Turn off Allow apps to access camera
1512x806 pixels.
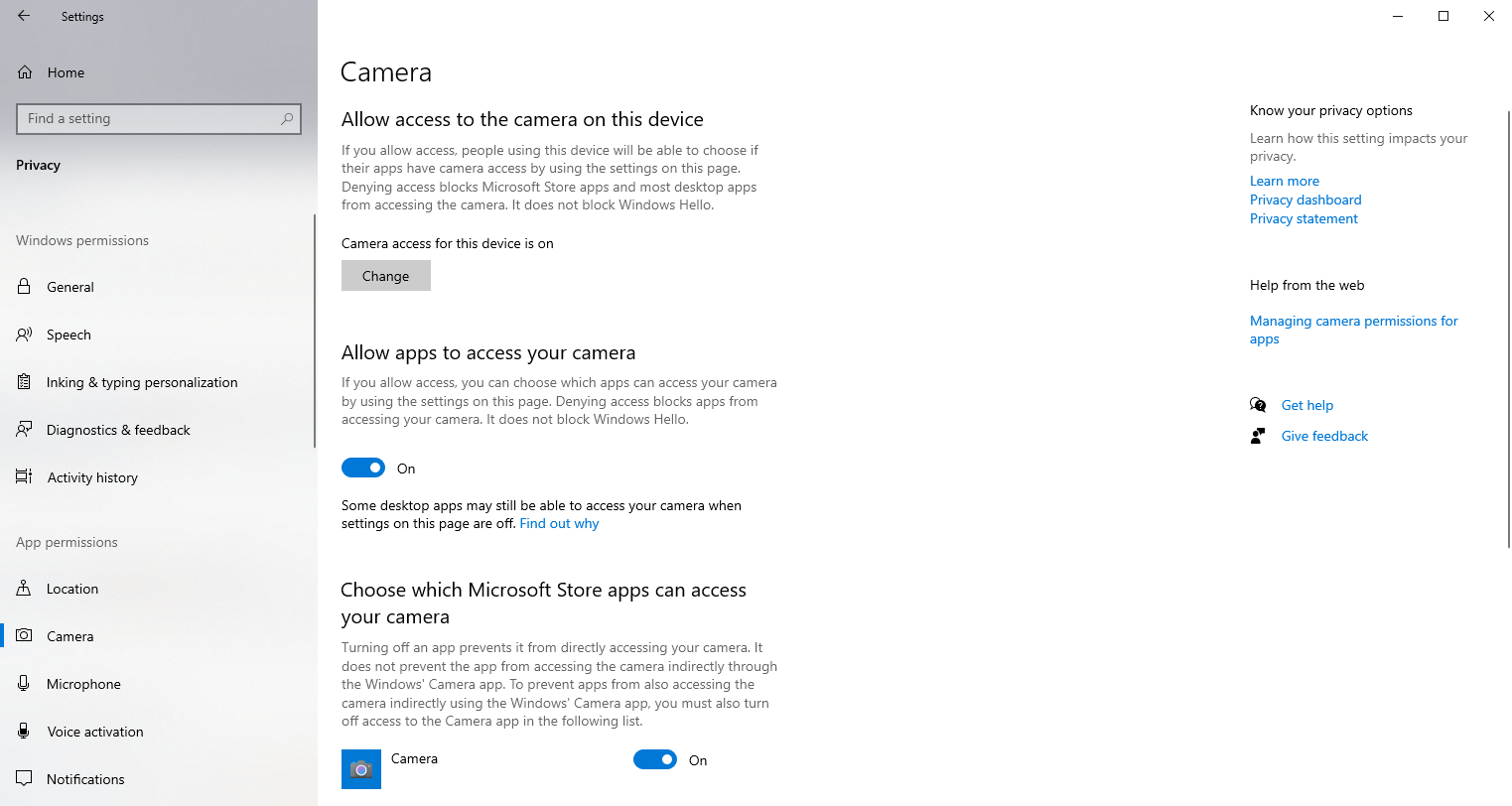(x=363, y=468)
